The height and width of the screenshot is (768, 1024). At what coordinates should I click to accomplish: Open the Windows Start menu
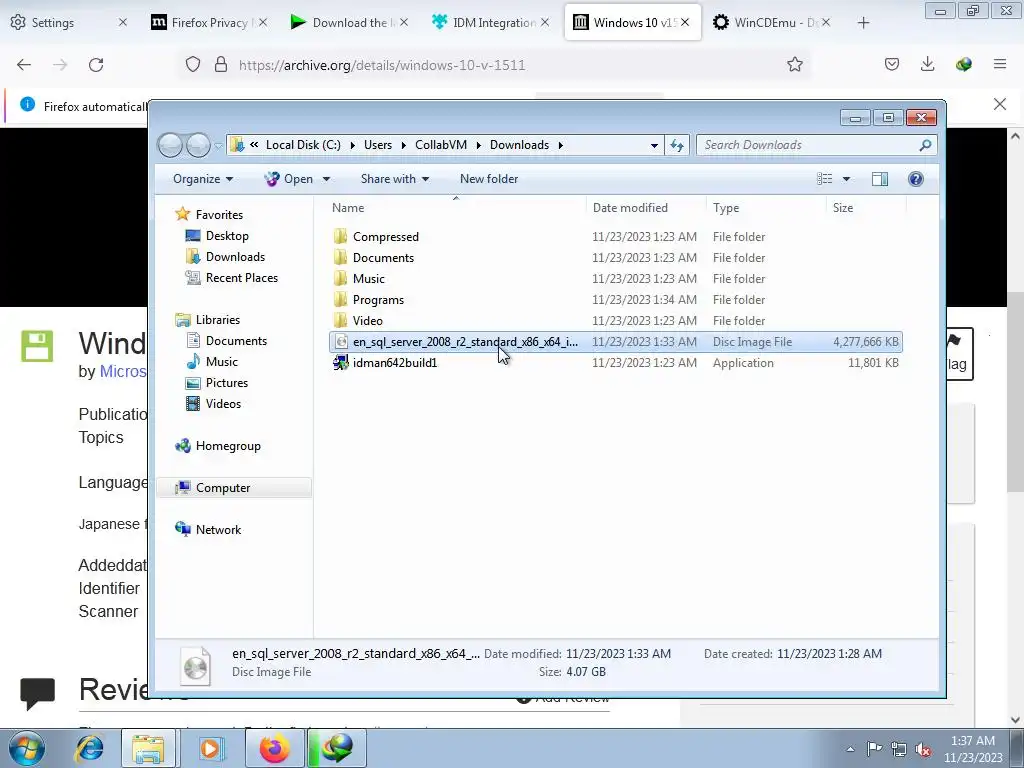tap(26, 748)
